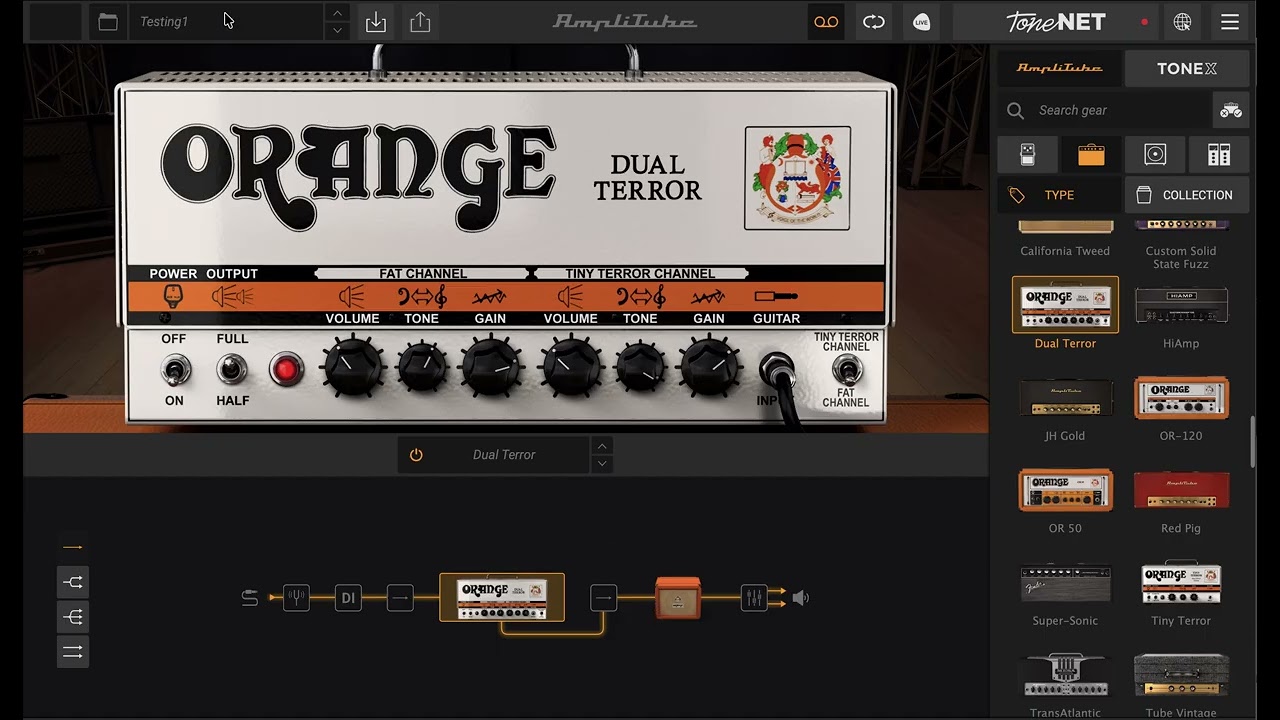
Task: Switch to the AmpliTube gear tab
Action: 1059,68
